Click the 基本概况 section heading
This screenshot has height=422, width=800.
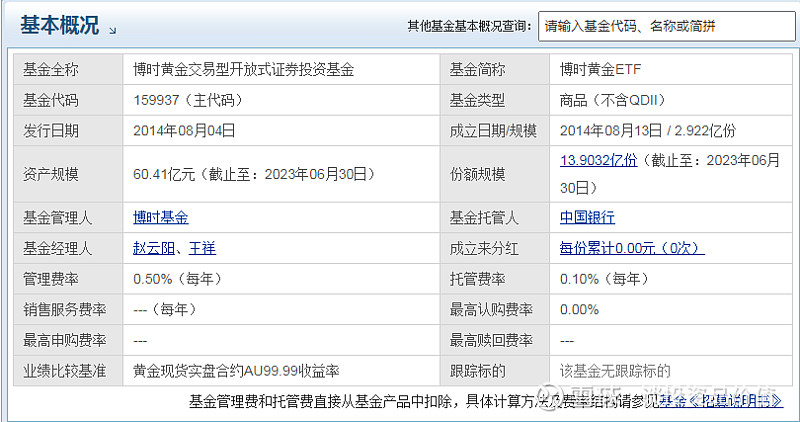coord(60,27)
